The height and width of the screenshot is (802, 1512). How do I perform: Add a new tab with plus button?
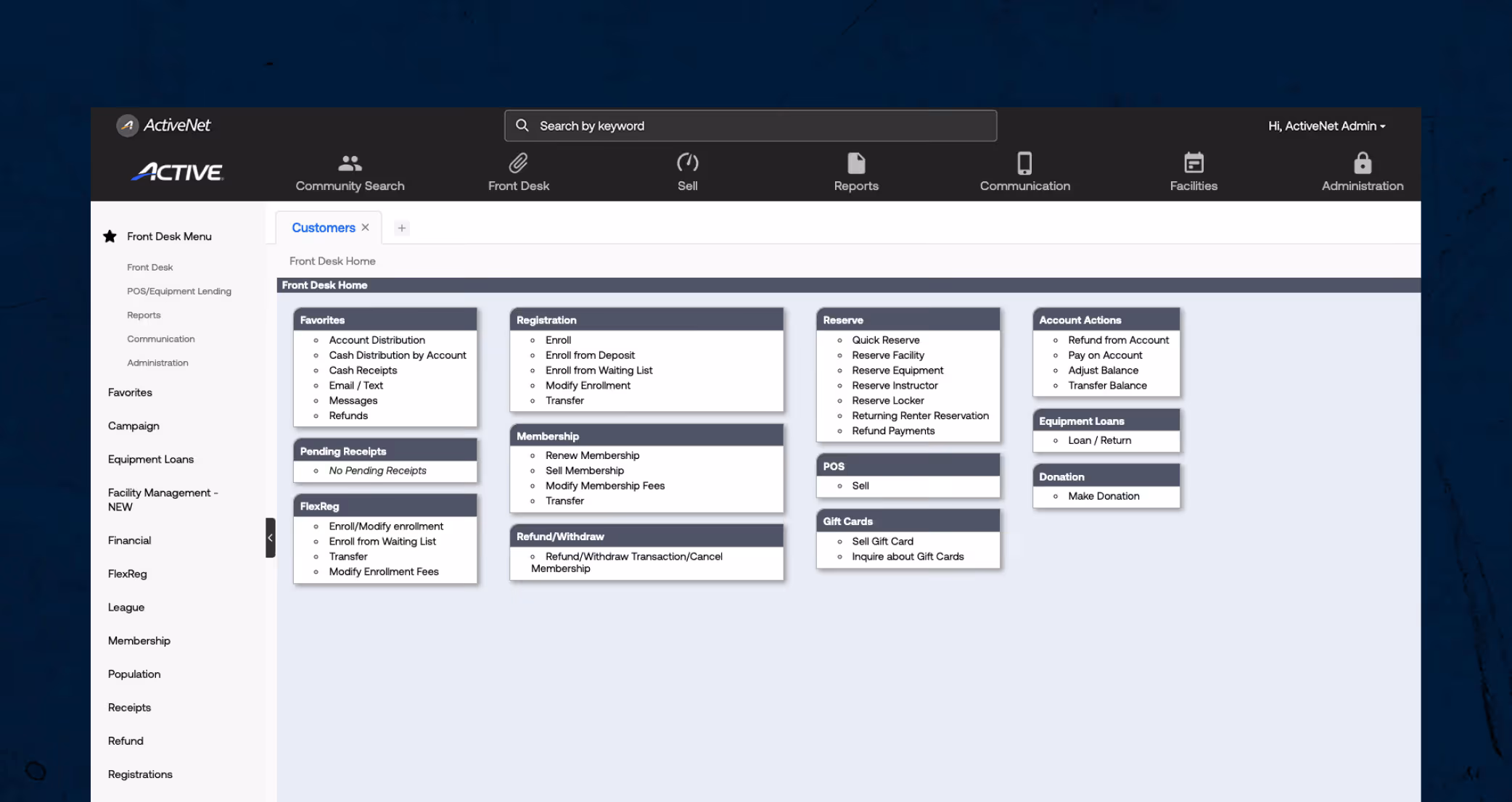pyautogui.click(x=401, y=228)
